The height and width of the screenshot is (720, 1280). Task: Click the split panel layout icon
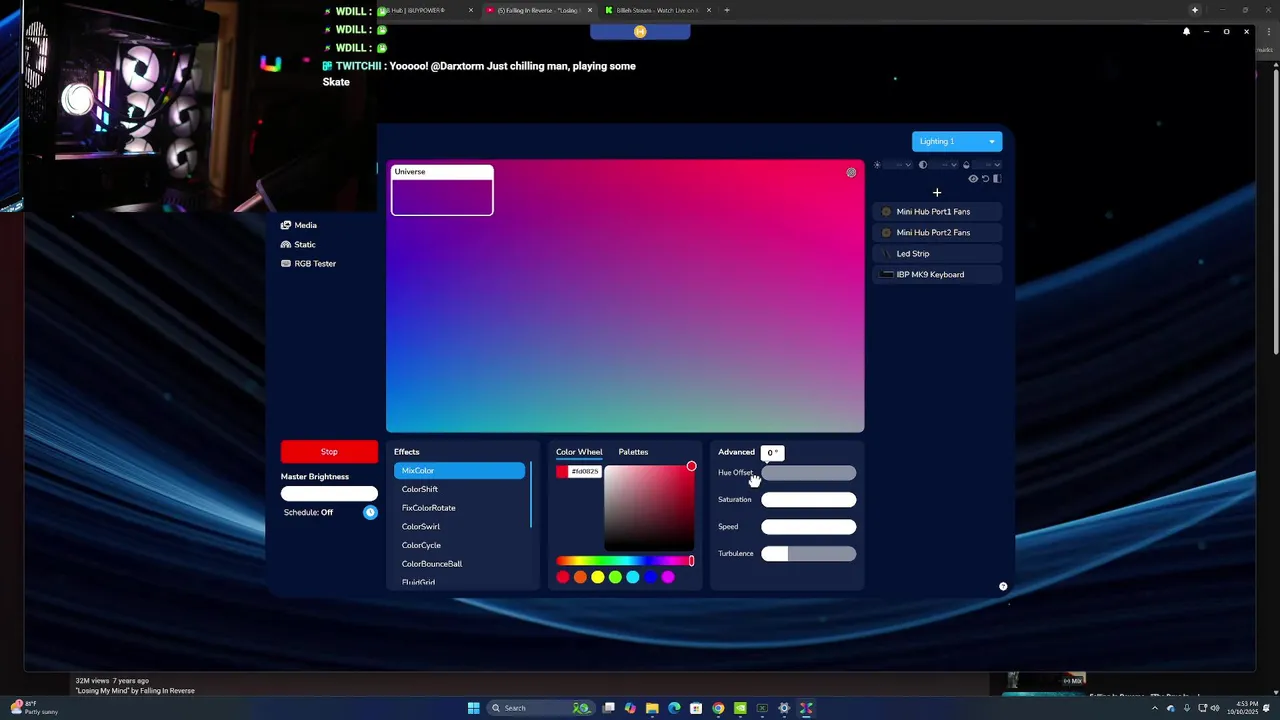point(997,178)
